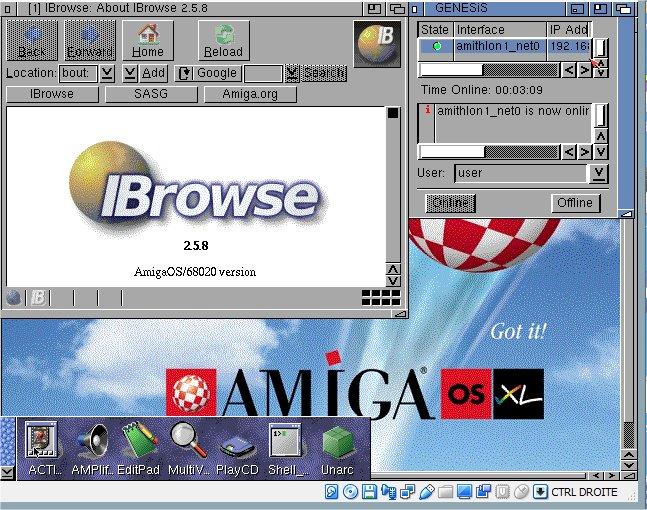This screenshot has width=647, height=510.
Task: Open the GENESiS User dropdown
Action: click(x=598, y=173)
